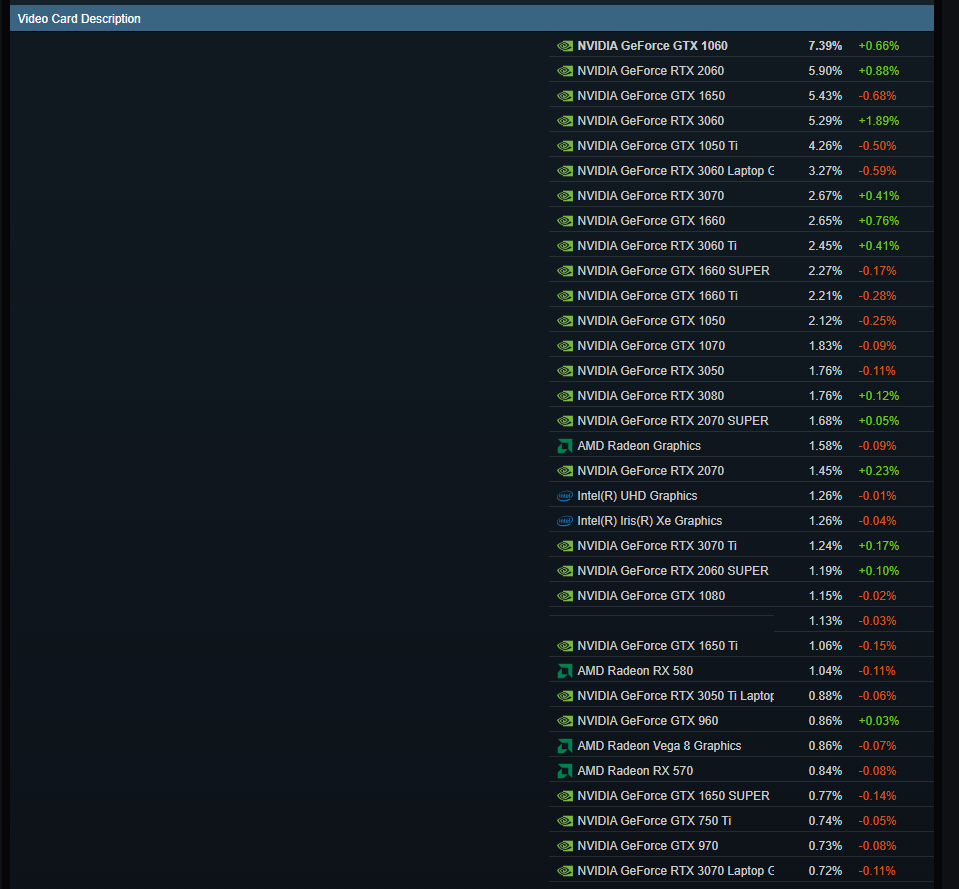Click the 5.90% share value
Viewport: 959px width, 889px height.
point(825,71)
